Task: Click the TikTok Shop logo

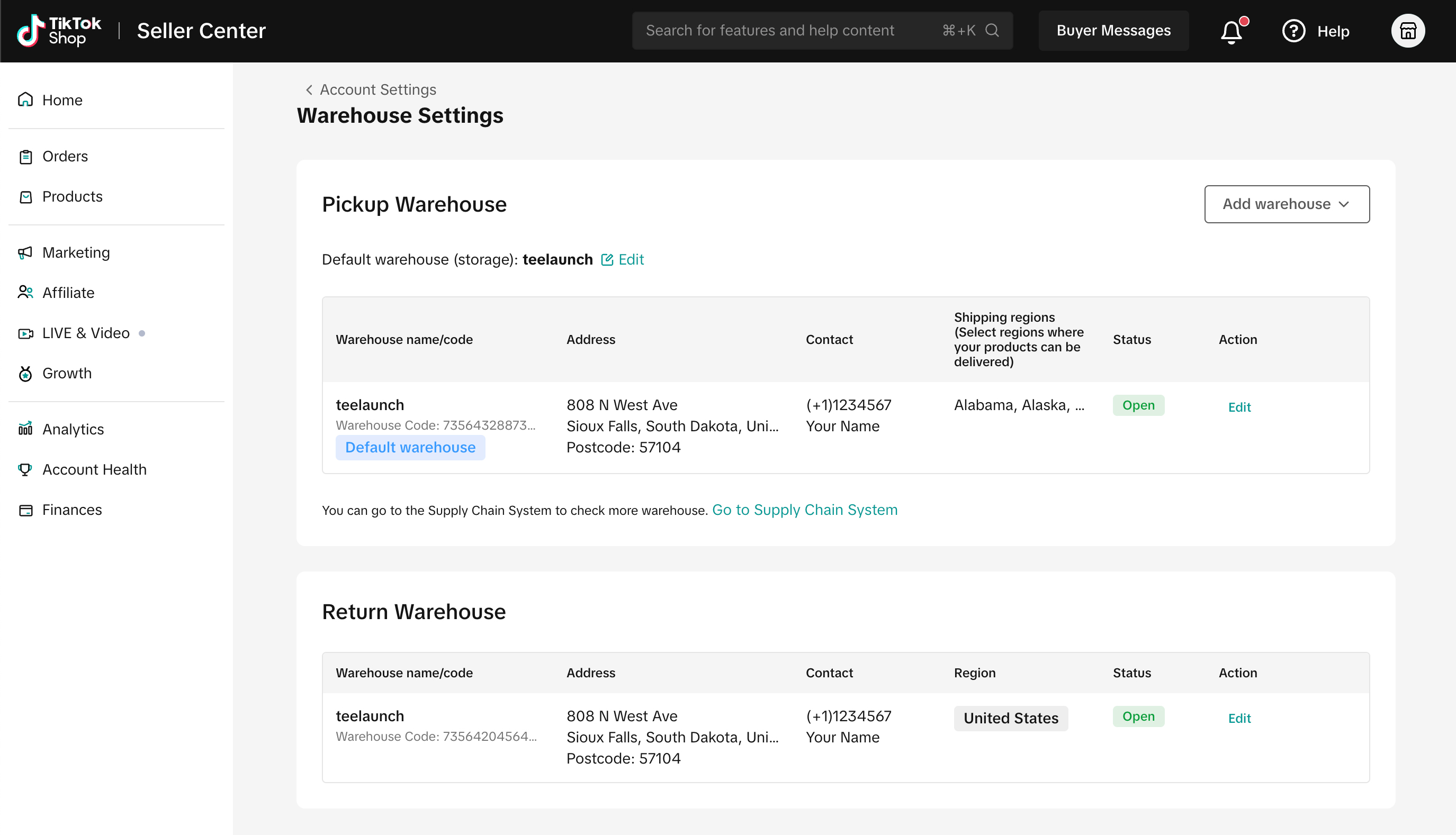Action: 59,31
